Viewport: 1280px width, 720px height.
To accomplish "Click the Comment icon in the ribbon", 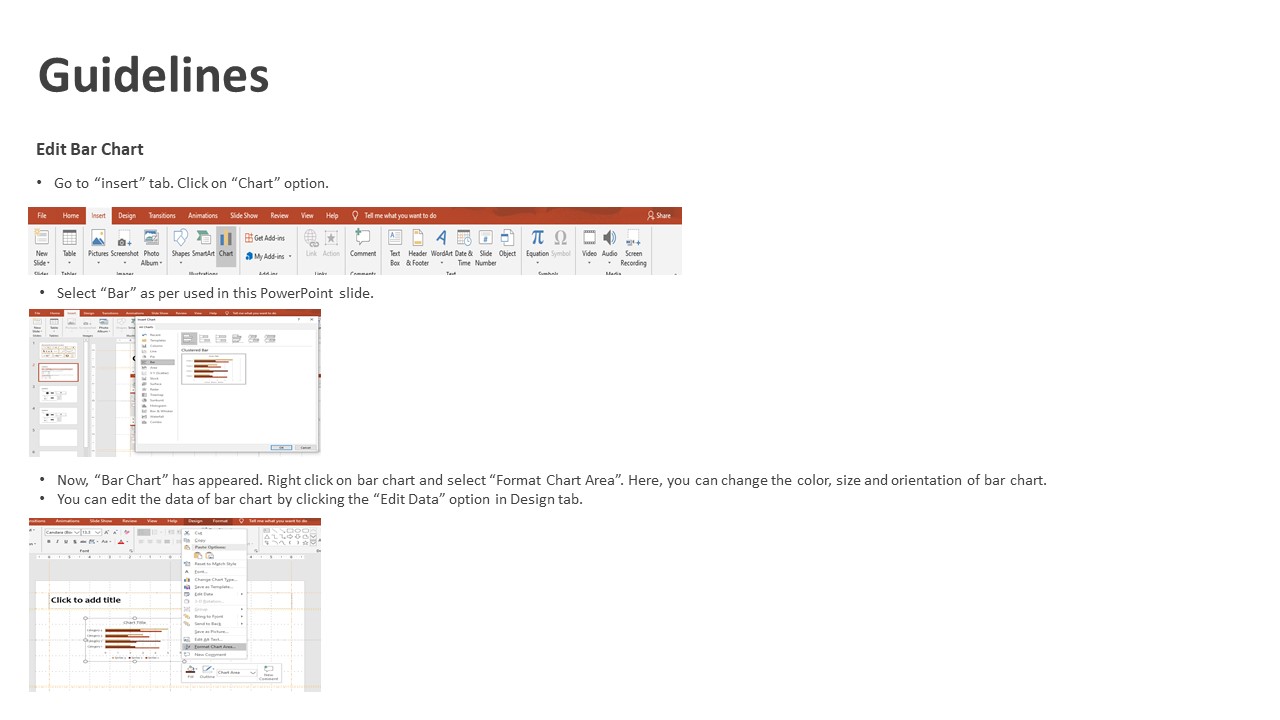I will (363, 243).
